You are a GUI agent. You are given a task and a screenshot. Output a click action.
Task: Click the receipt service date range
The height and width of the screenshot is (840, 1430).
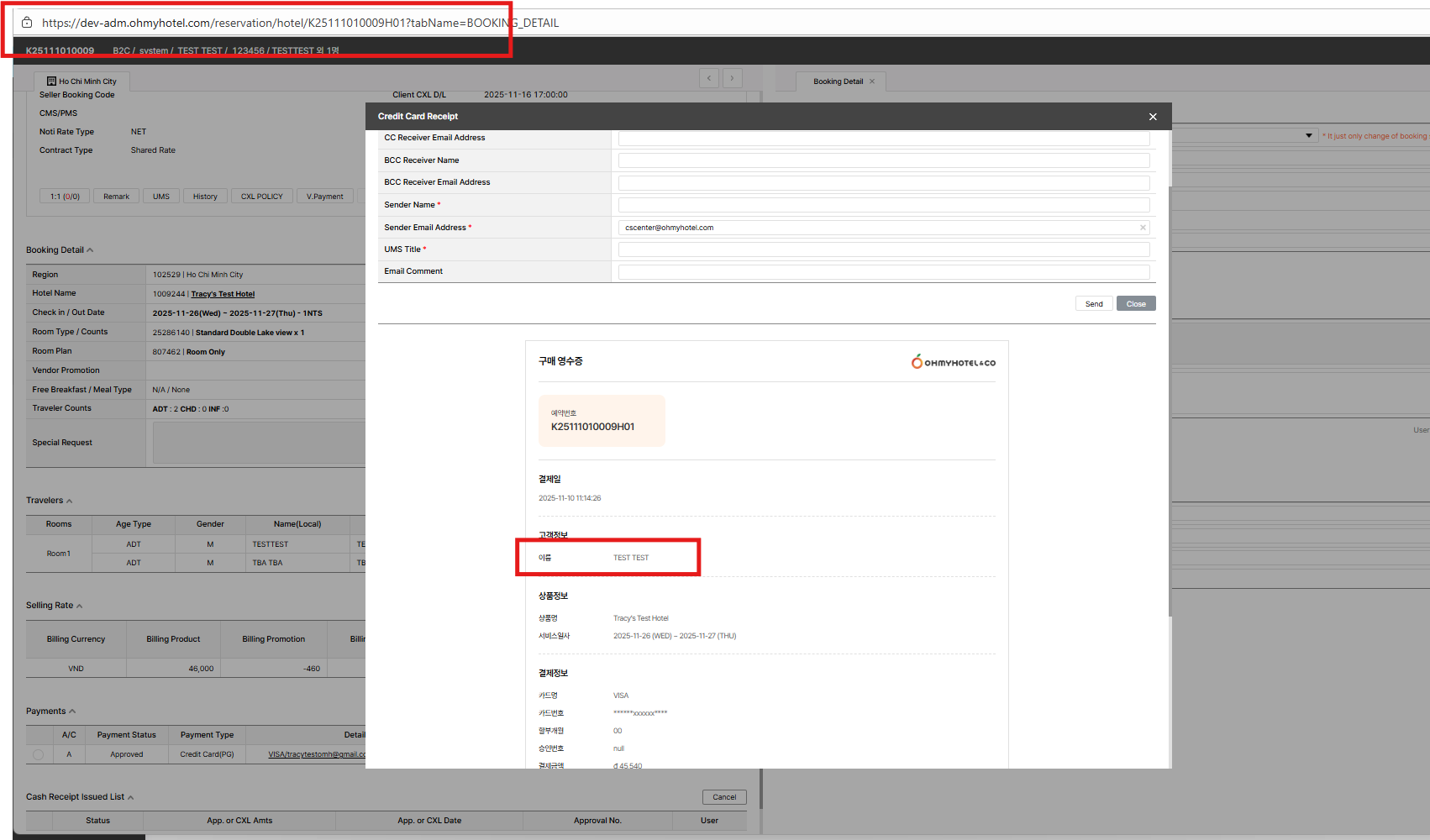[675, 636]
